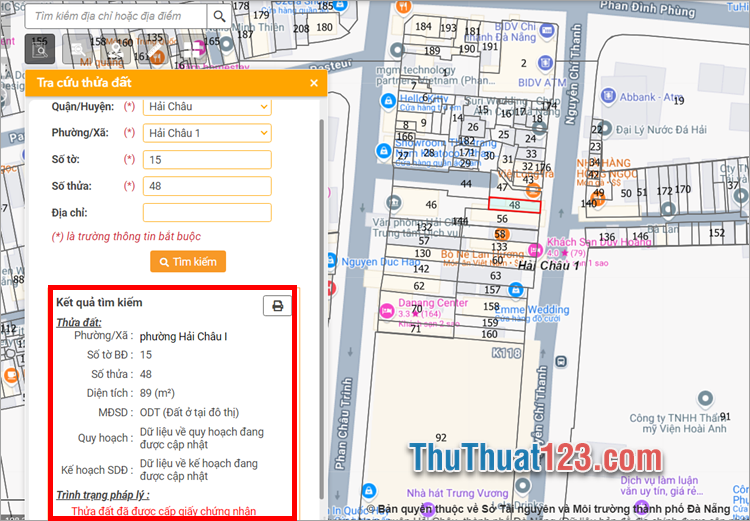Image resolution: width=750 pixels, height=521 pixels.
Task: Click the magnifier icon beside address search box
Action: tap(220, 16)
